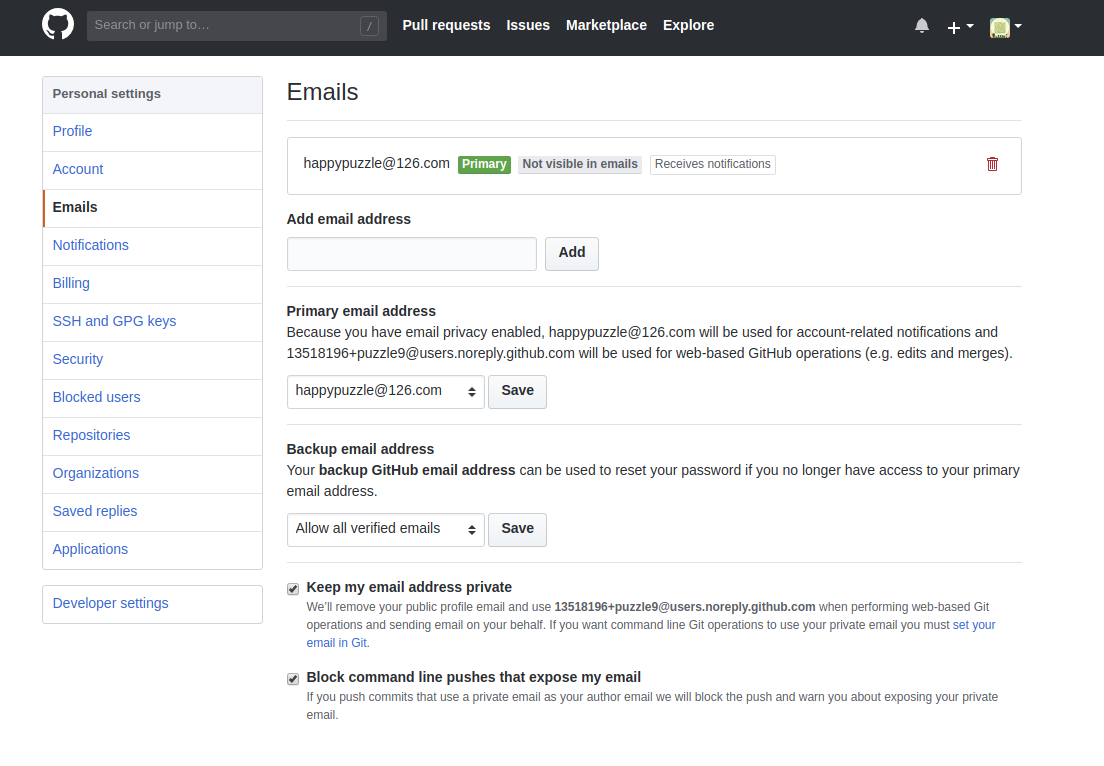Save the primary email address selection

tap(517, 391)
